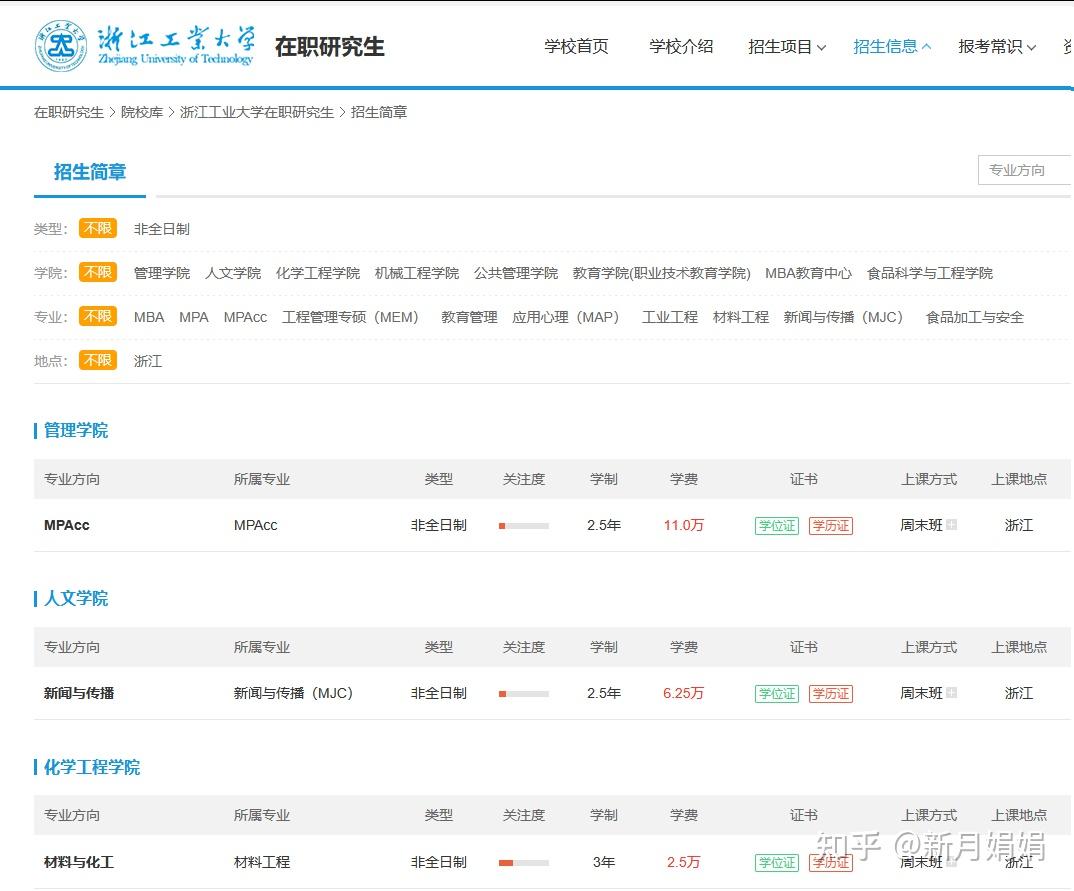Image resolution: width=1074 pixels, height=891 pixels.
Task: Expand the 报考常识 dropdown menu
Action: pyautogui.click(x=997, y=47)
